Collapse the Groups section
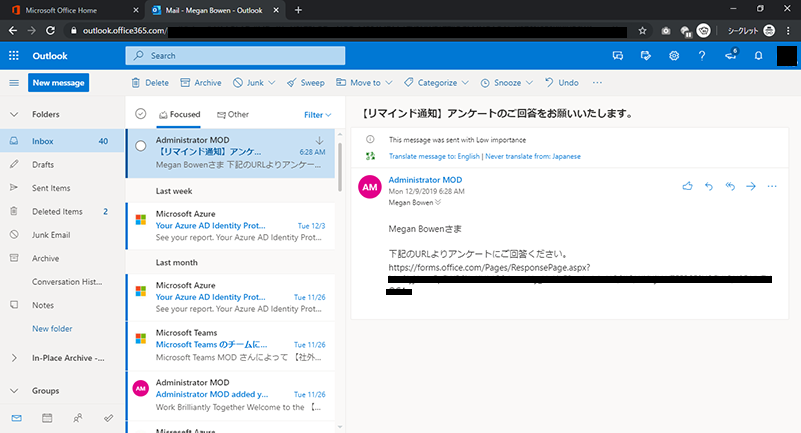Screen dimensions: 801x433 click(14, 391)
